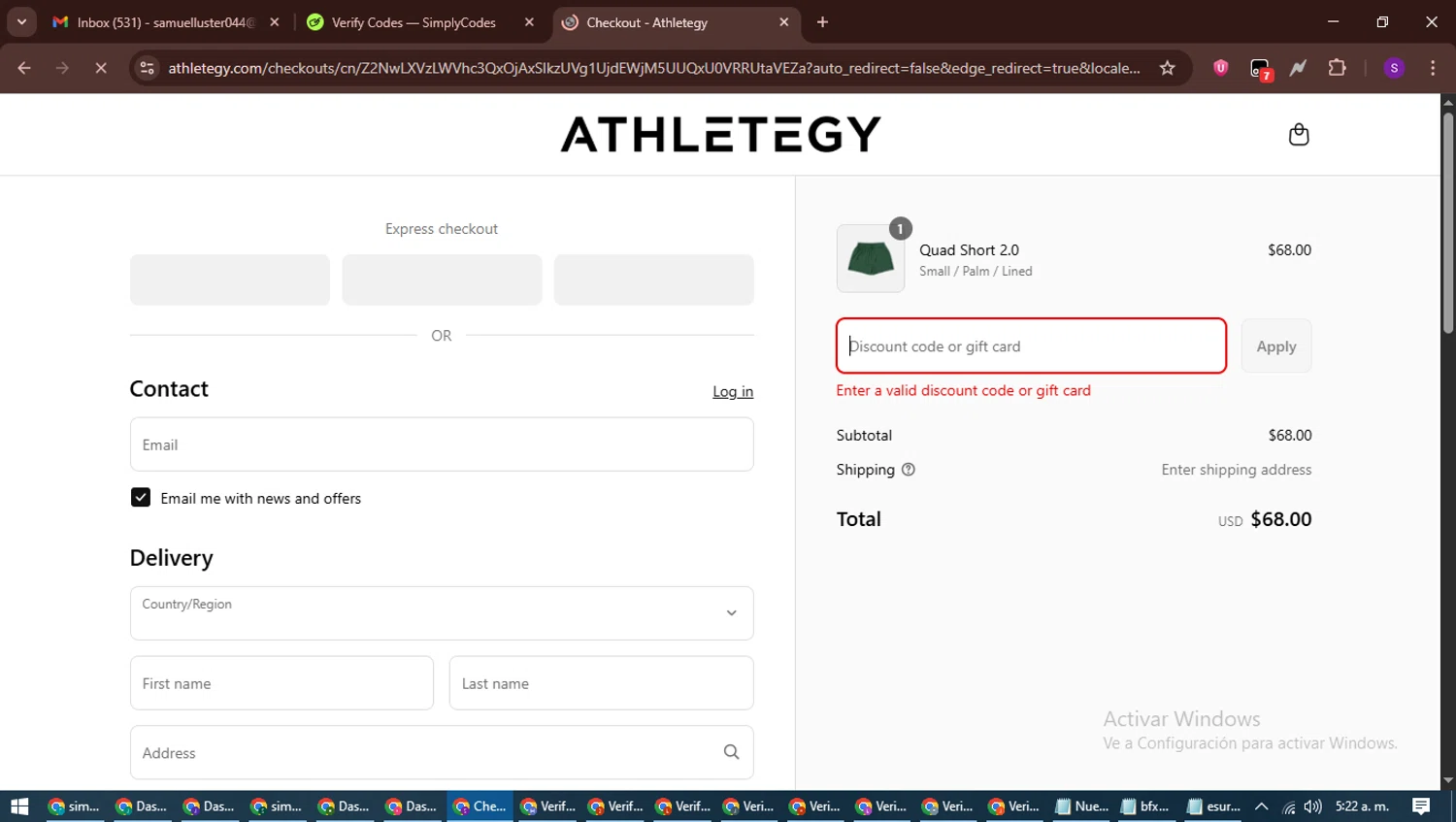Click the Subtotal label

(864, 436)
